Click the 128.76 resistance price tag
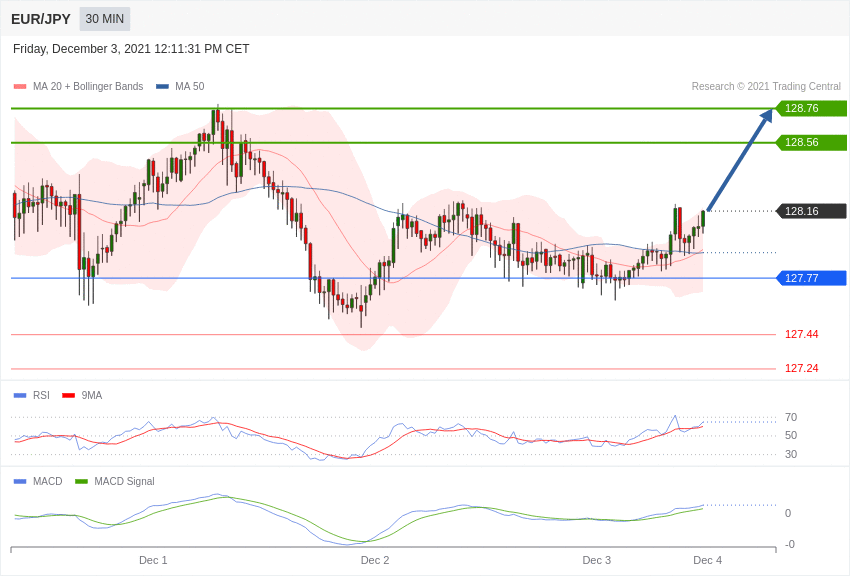 (x=812, y=108)
